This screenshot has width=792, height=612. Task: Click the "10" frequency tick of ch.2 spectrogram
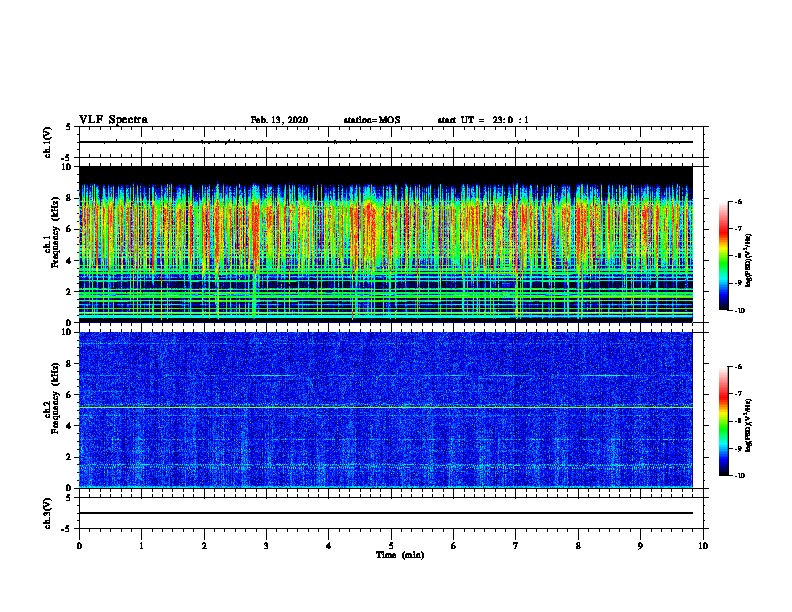click(x=67, y=332)
